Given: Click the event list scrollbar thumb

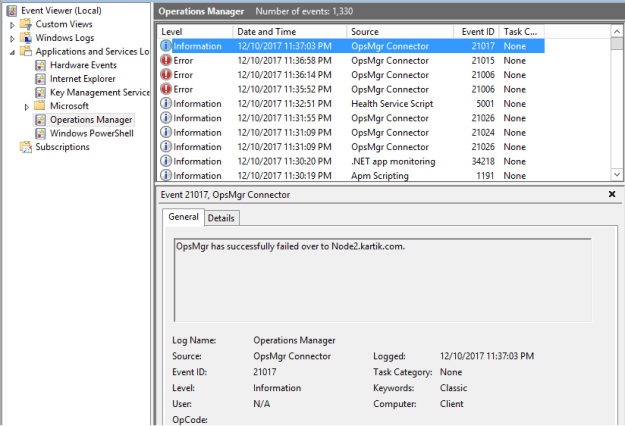Looking at the screenshot, I should tap(617, 44).
